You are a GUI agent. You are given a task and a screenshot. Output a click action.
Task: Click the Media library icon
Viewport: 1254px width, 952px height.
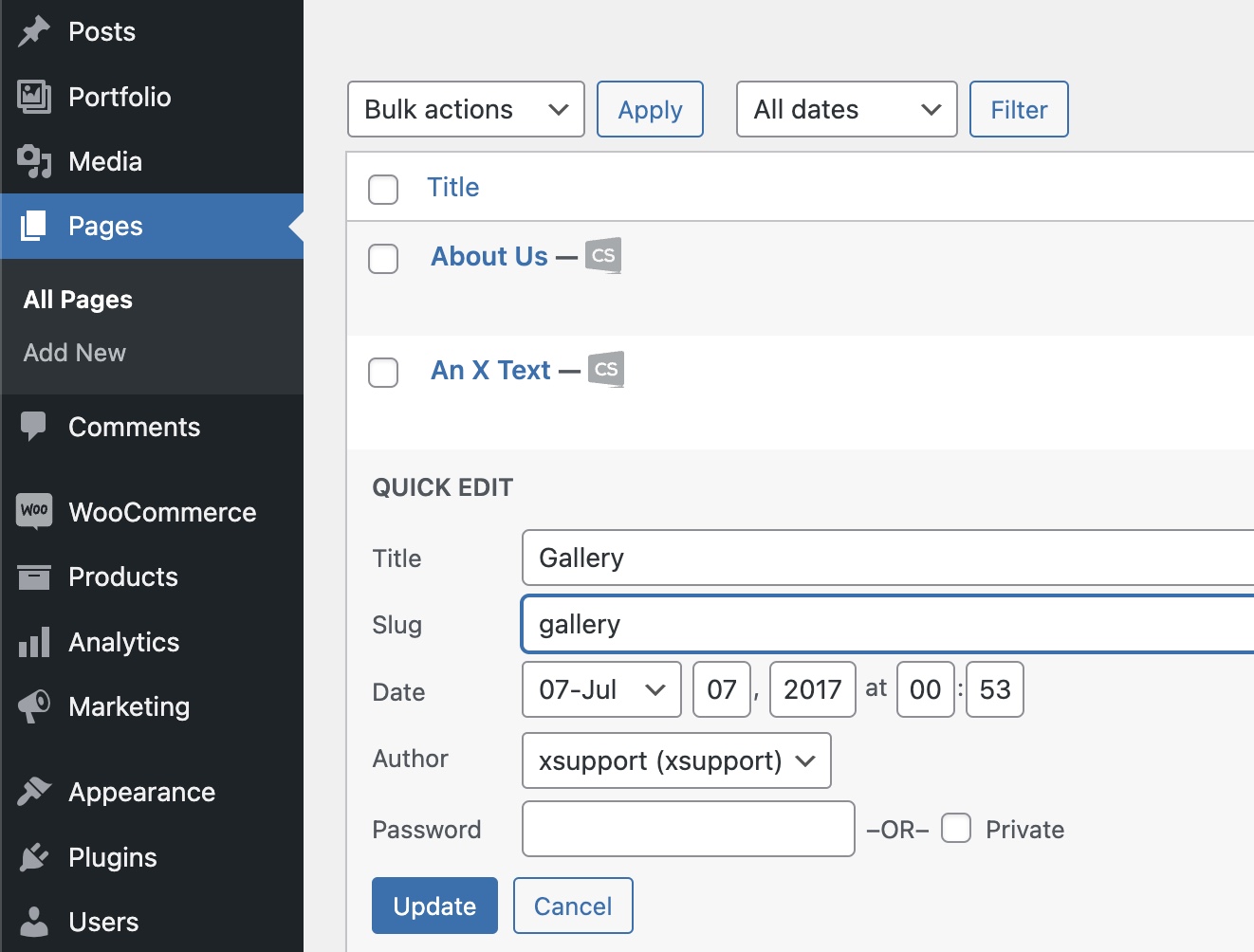[x=34, y=161]
